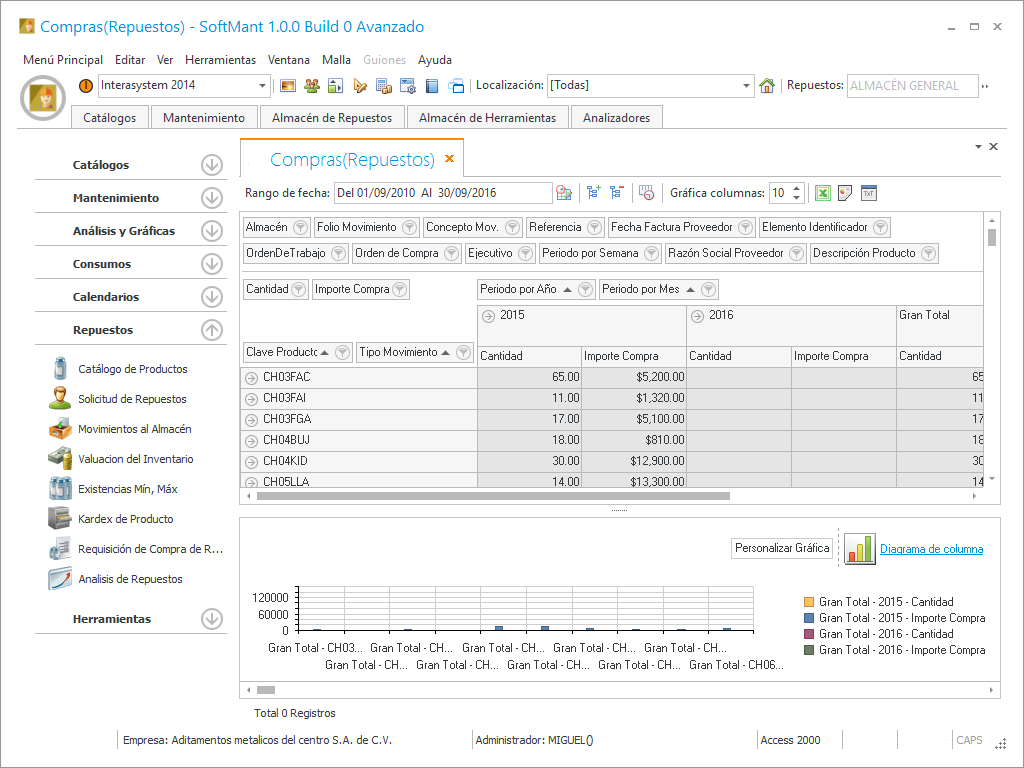Click the expand all tree icon
Image resolution: width=1024 pixels, height=768 pixels.
pyautogui.click(x=594, y=193)
